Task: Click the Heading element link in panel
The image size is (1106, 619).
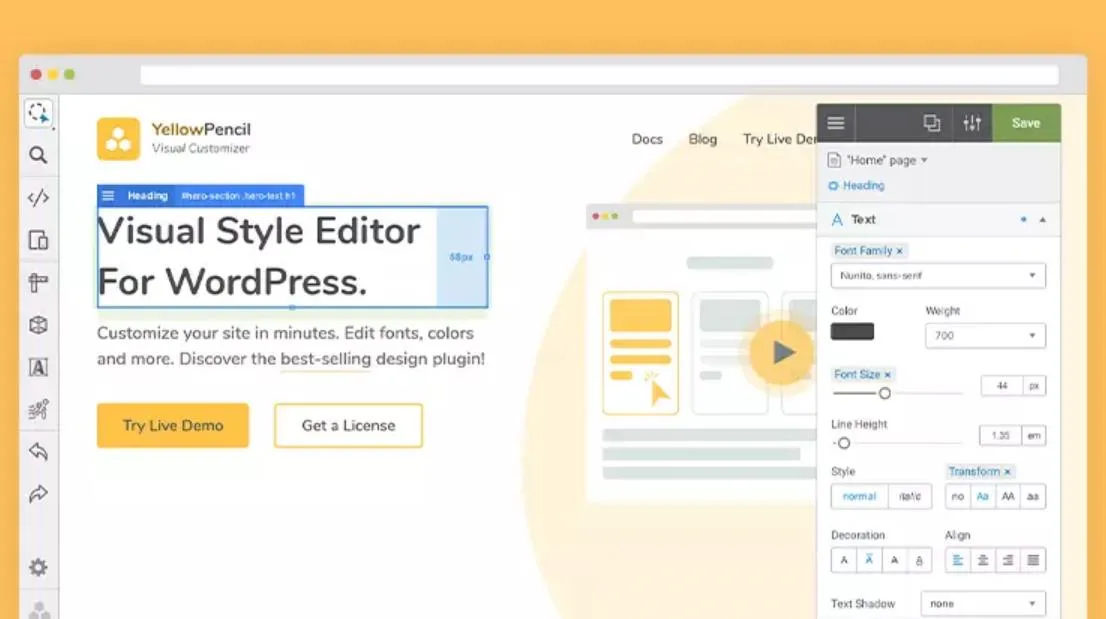Action: point(863,185)
